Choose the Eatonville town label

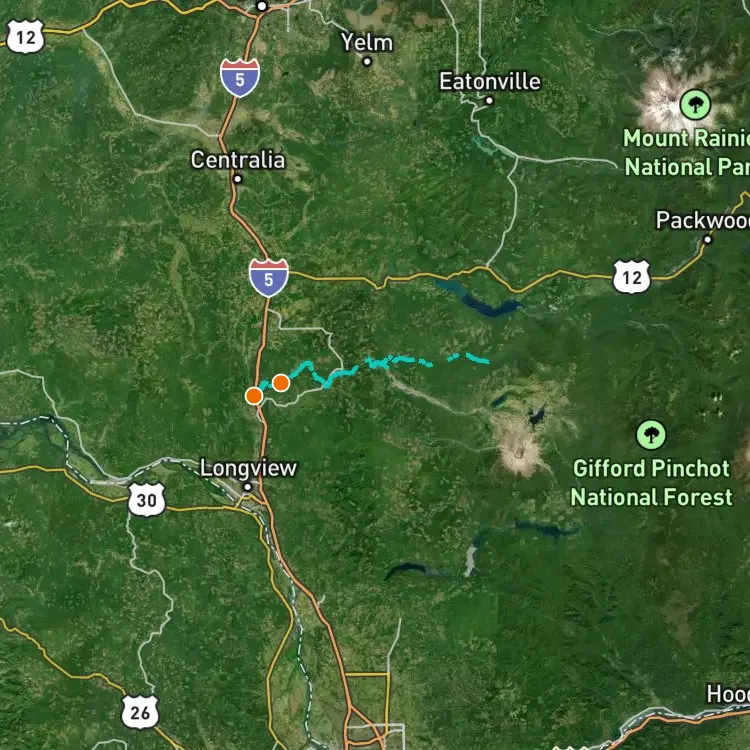pyautogui.click(x=490, y=82)
